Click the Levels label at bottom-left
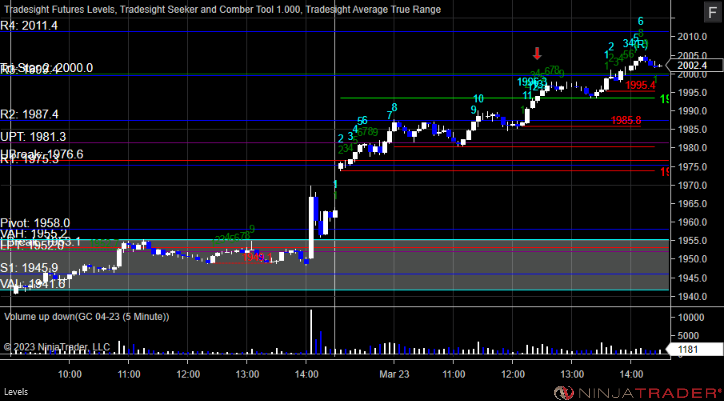This screenshot has width=724, height=401. (16, 392)
